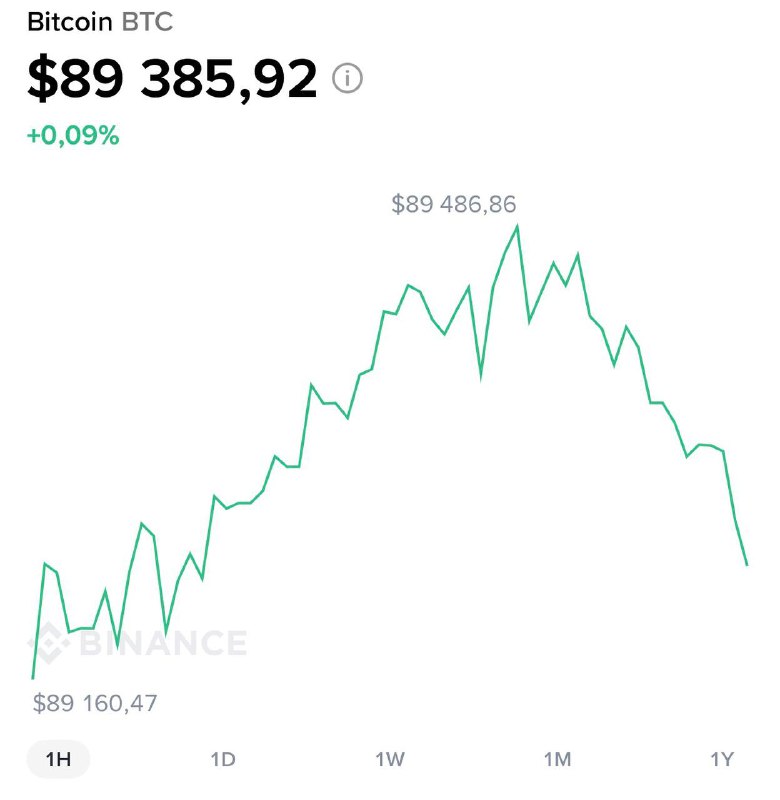Click the $89 160,47 low price label

tap(95, 703)
